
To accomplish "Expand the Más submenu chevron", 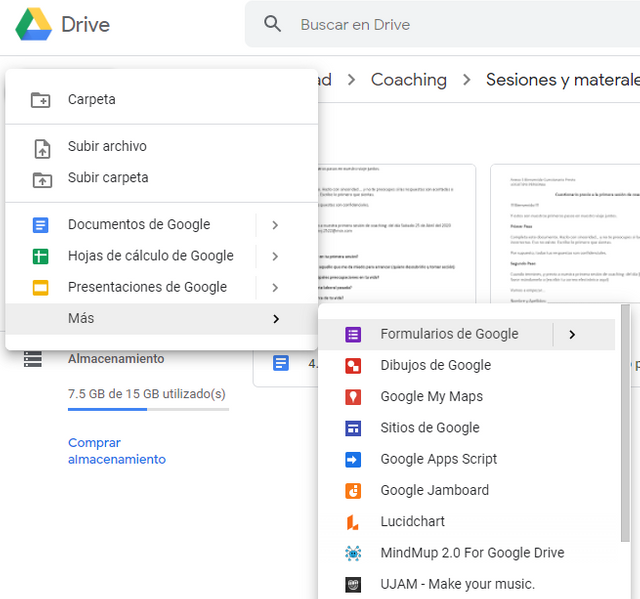I will point(276,319).
